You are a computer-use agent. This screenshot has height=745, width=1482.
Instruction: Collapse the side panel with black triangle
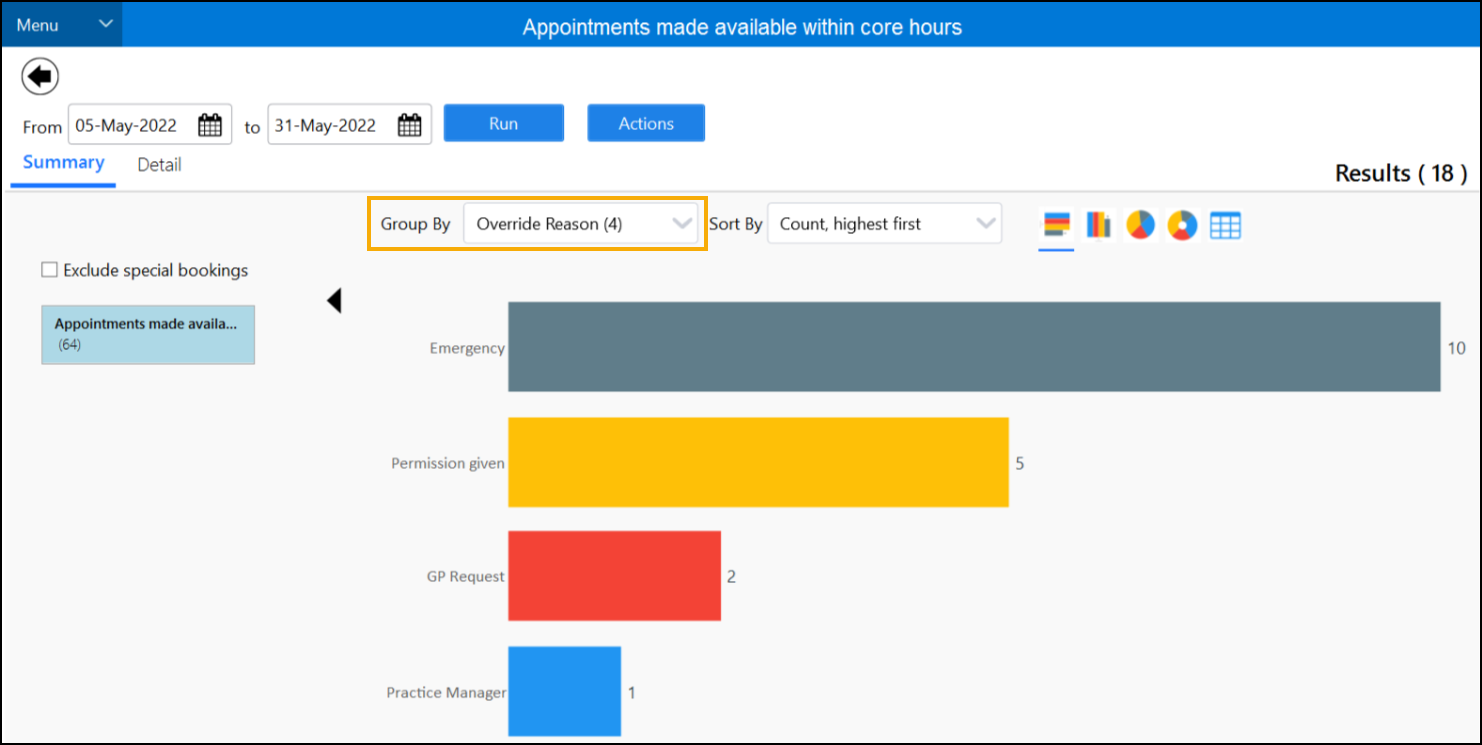click(x=335, y=300)
